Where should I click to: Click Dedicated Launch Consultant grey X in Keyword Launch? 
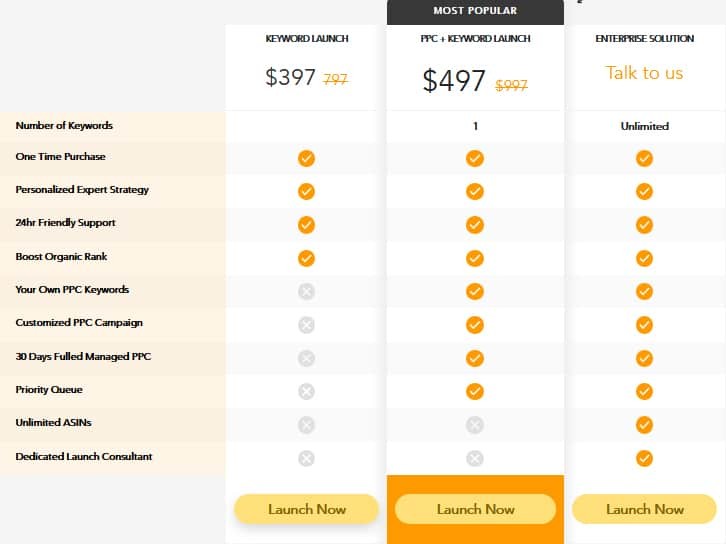click(x=306, y=458)
